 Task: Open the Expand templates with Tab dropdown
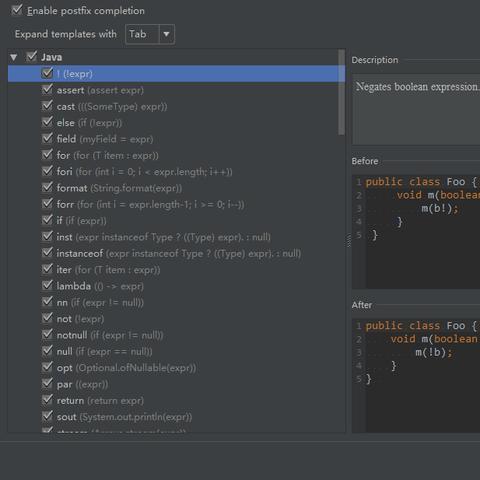pyautogui.click(x=150, y=34)
